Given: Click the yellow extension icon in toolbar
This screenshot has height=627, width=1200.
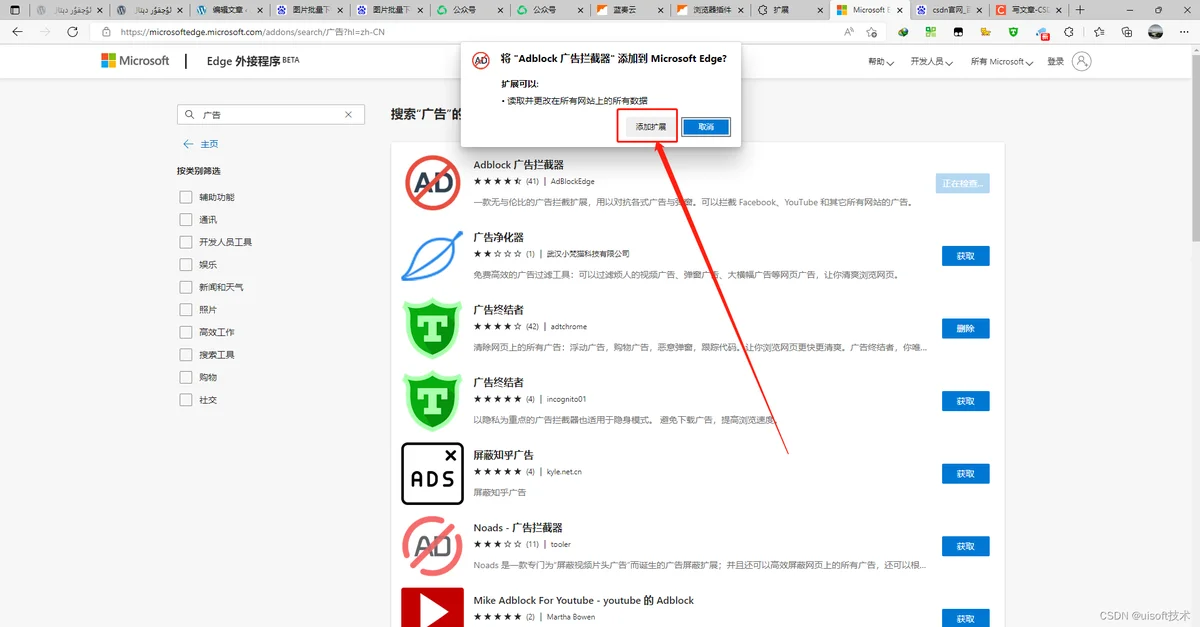Looking at the screenshot, I should coord(985,31).
